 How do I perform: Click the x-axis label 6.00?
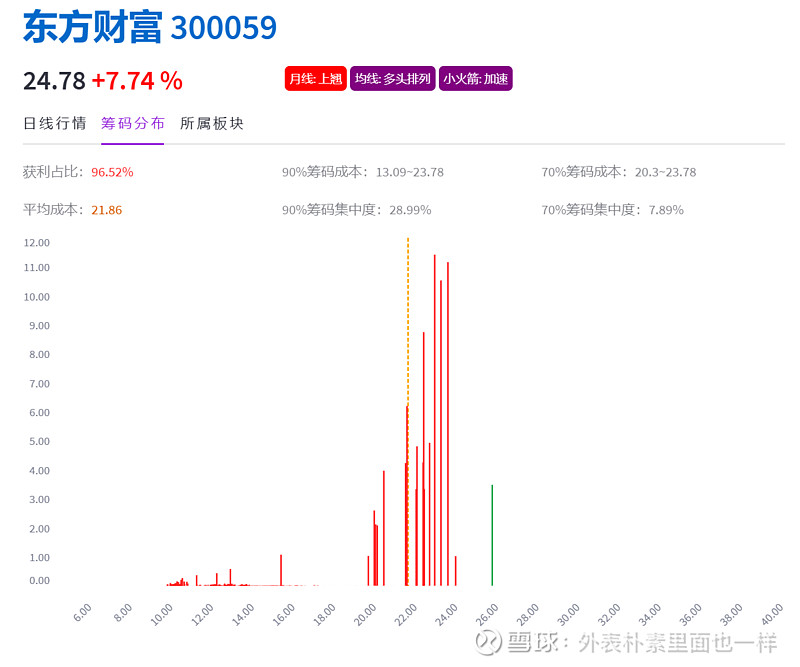[x=82, y=612]
